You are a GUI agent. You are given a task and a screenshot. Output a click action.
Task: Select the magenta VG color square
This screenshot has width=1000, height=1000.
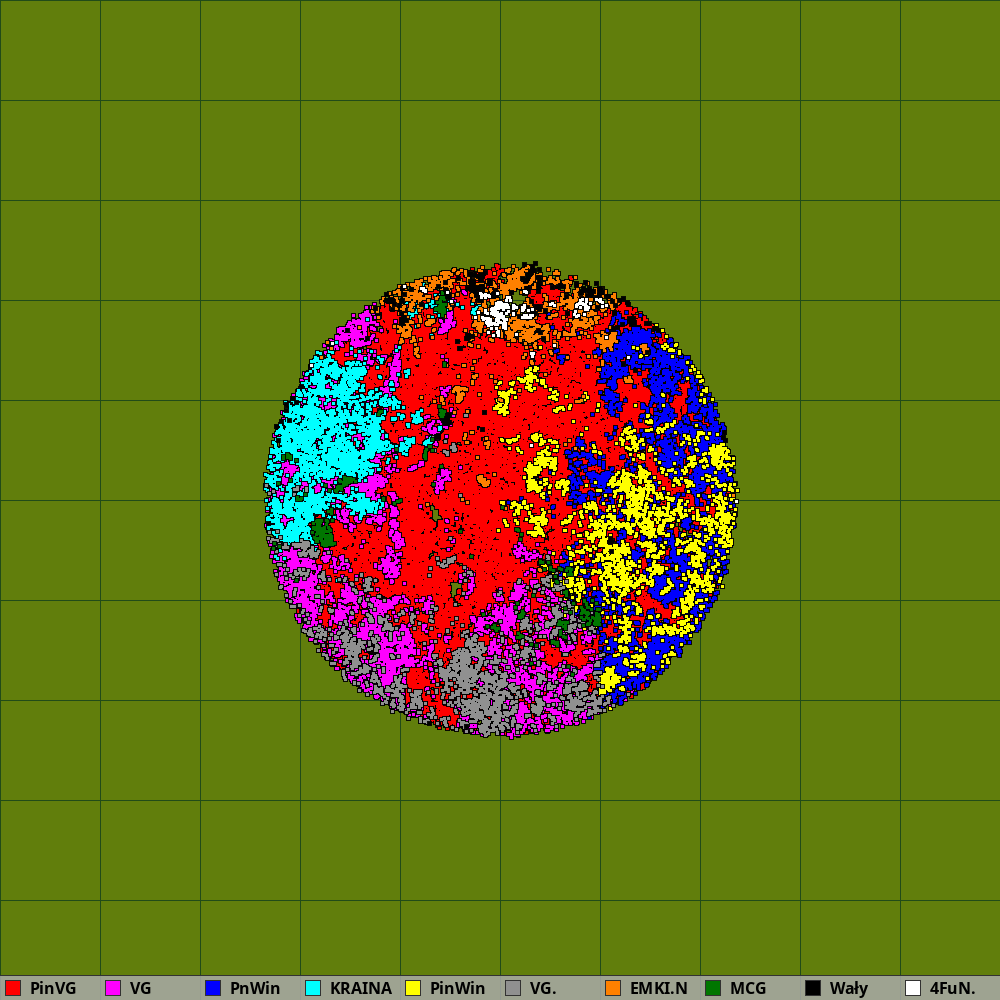tap(113, 988)
